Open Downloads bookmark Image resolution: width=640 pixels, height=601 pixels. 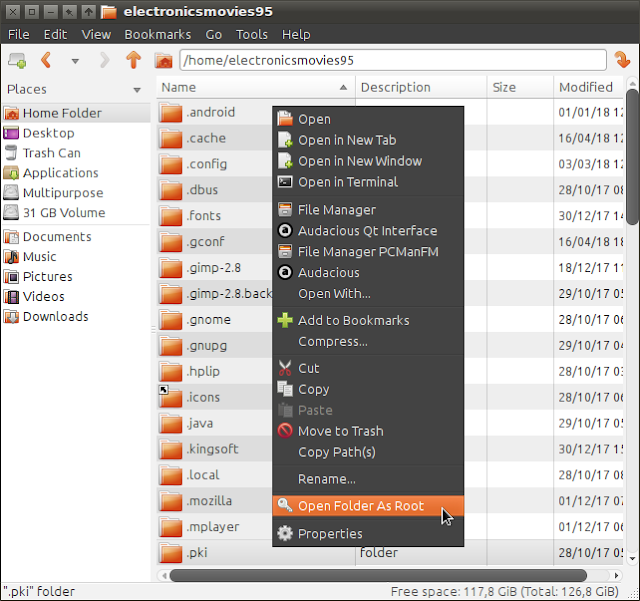click(76, 317)
